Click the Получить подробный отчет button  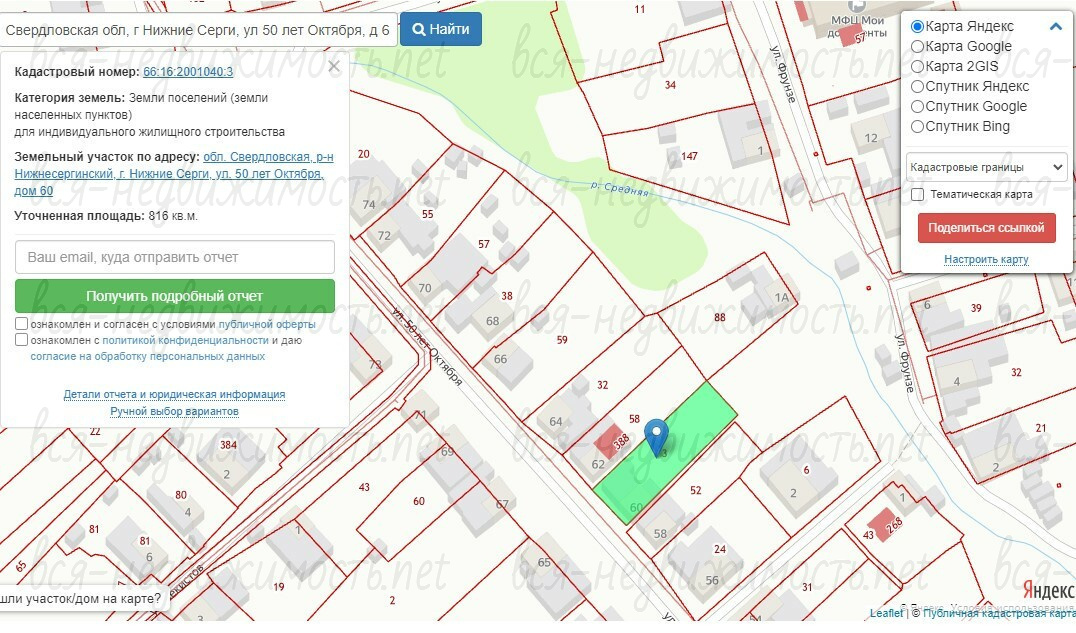tap(175, 296)
